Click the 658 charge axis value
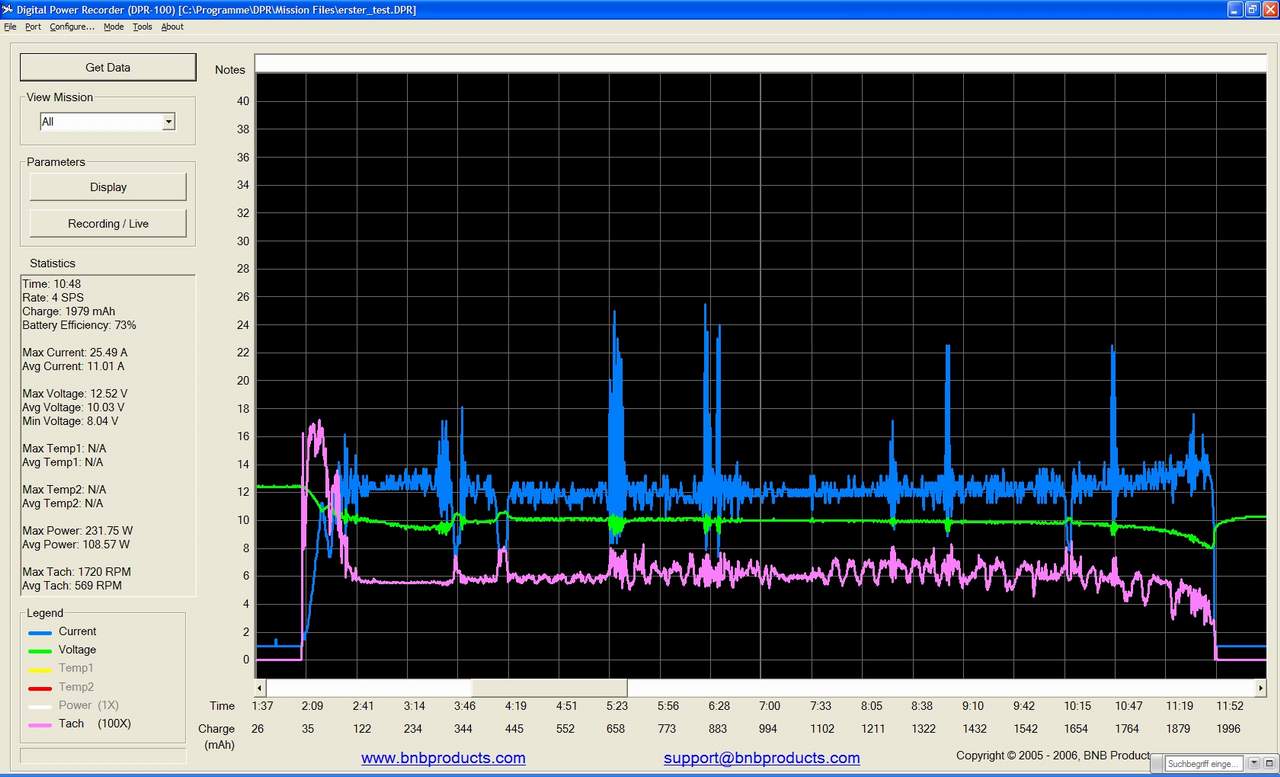1280x777 pixels. coord(616,729)
